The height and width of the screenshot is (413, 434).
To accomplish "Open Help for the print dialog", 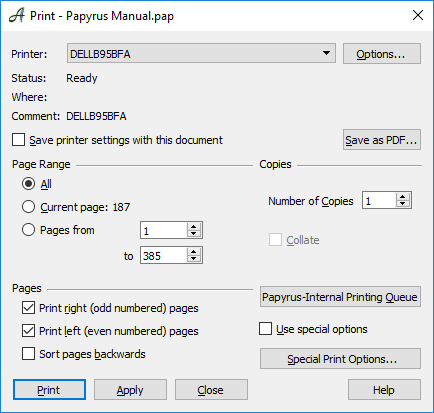I will point(384,389).
